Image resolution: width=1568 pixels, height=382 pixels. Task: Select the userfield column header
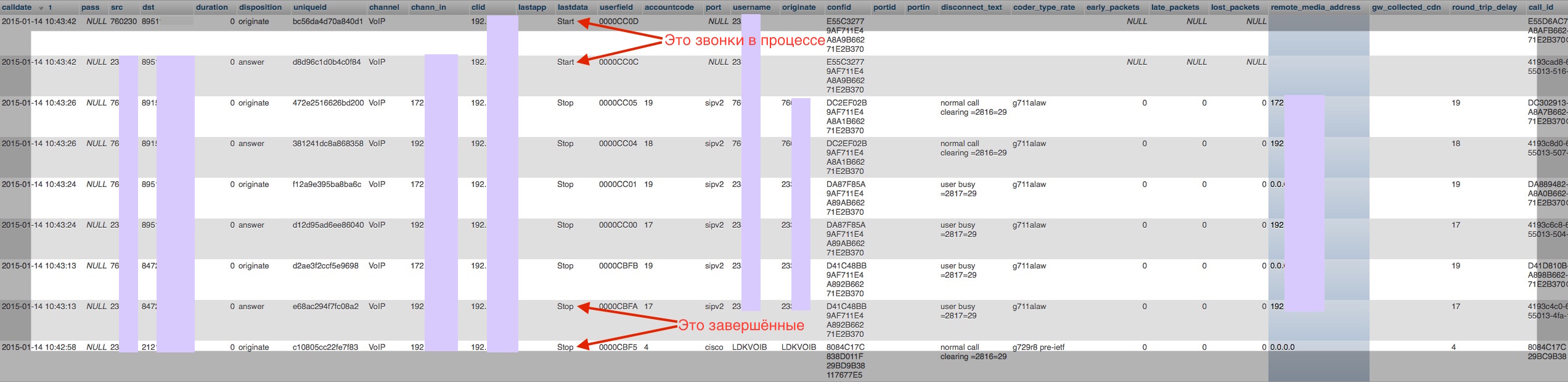tap(616, 7)
